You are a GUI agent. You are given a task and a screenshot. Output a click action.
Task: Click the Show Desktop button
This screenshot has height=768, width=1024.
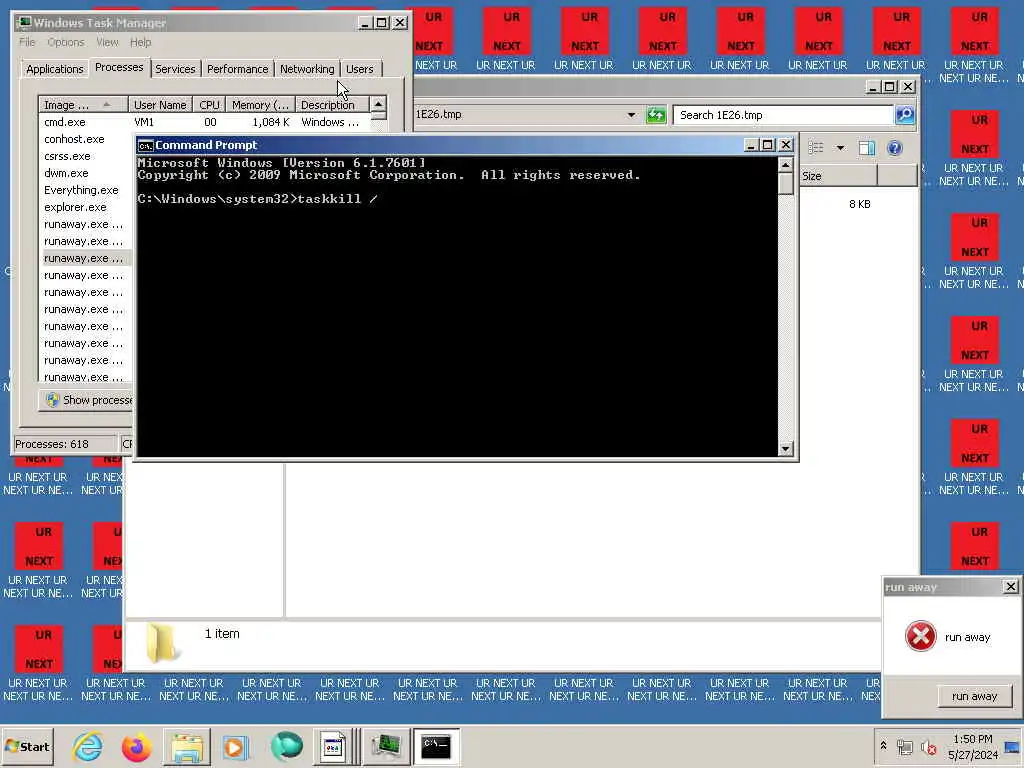(x=1014, y=746)
